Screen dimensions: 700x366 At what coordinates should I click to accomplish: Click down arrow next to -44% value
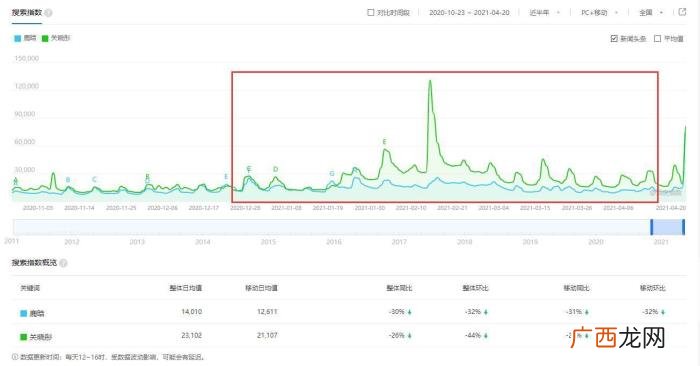point(486,336)
